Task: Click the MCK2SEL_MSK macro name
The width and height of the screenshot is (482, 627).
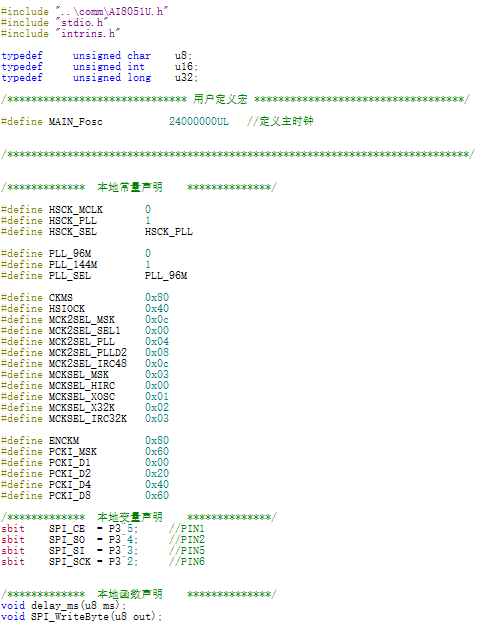Action: point(82,320)
